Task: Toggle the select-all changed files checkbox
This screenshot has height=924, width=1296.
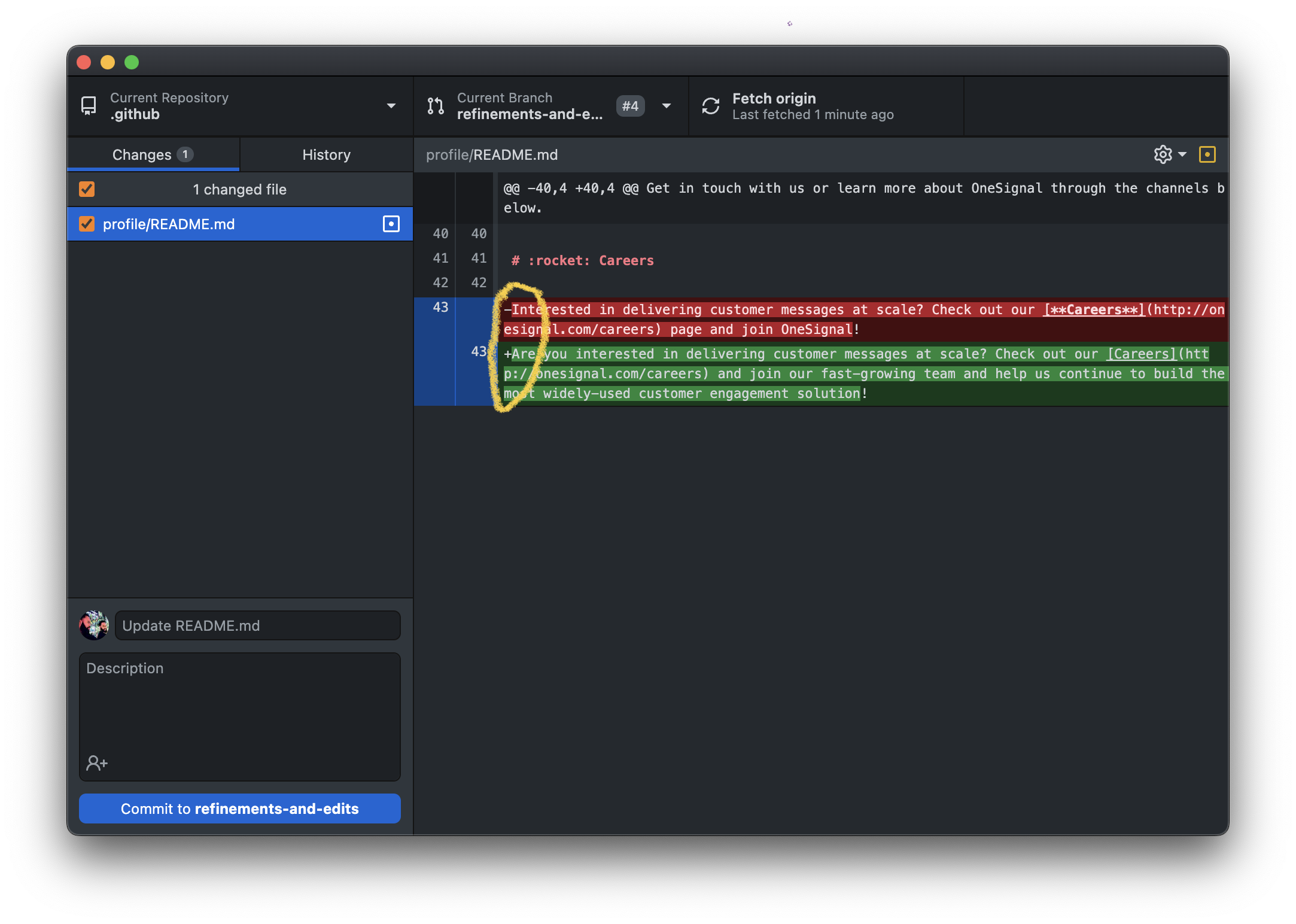Action: point(87,189)
